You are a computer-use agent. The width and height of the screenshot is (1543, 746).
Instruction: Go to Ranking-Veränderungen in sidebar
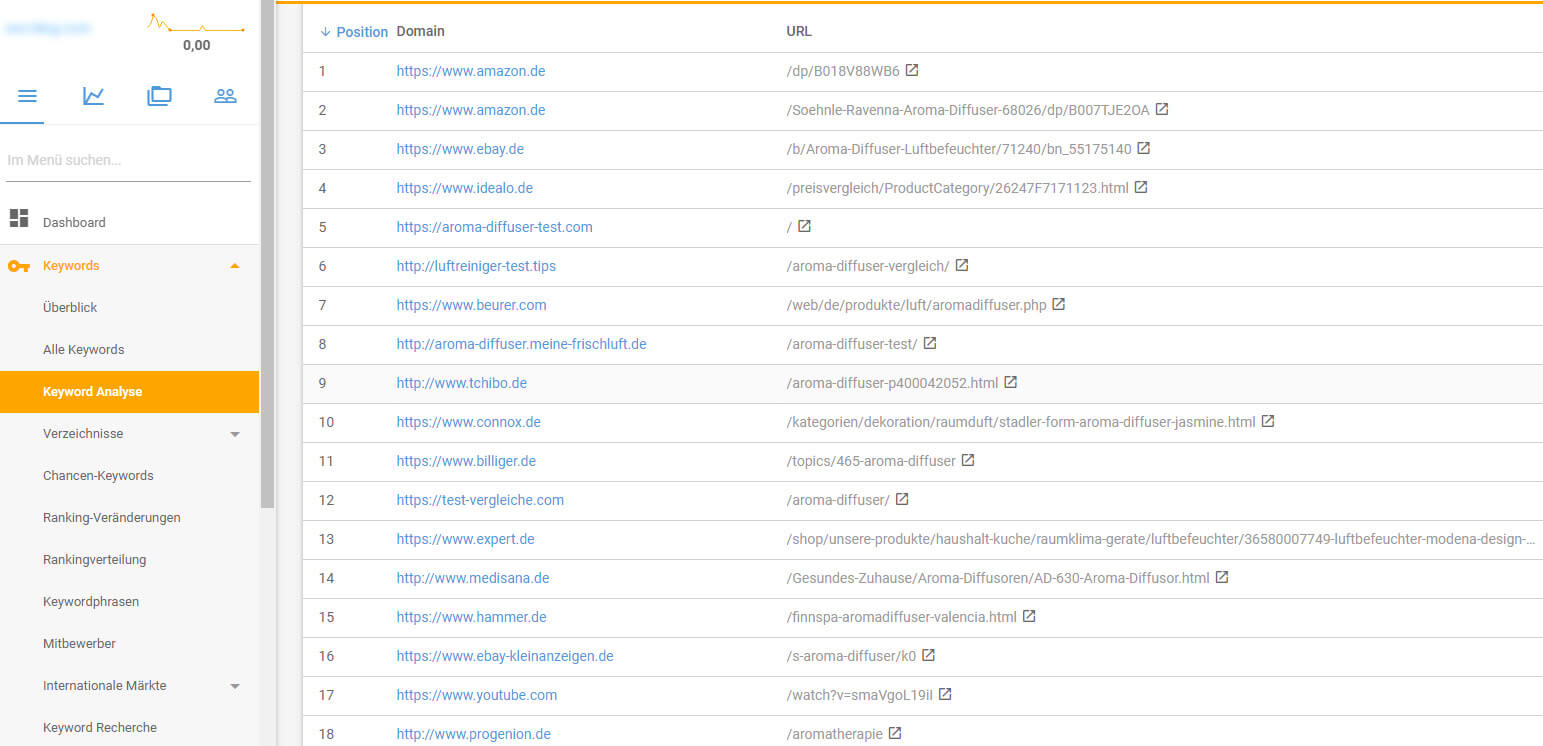111,518
